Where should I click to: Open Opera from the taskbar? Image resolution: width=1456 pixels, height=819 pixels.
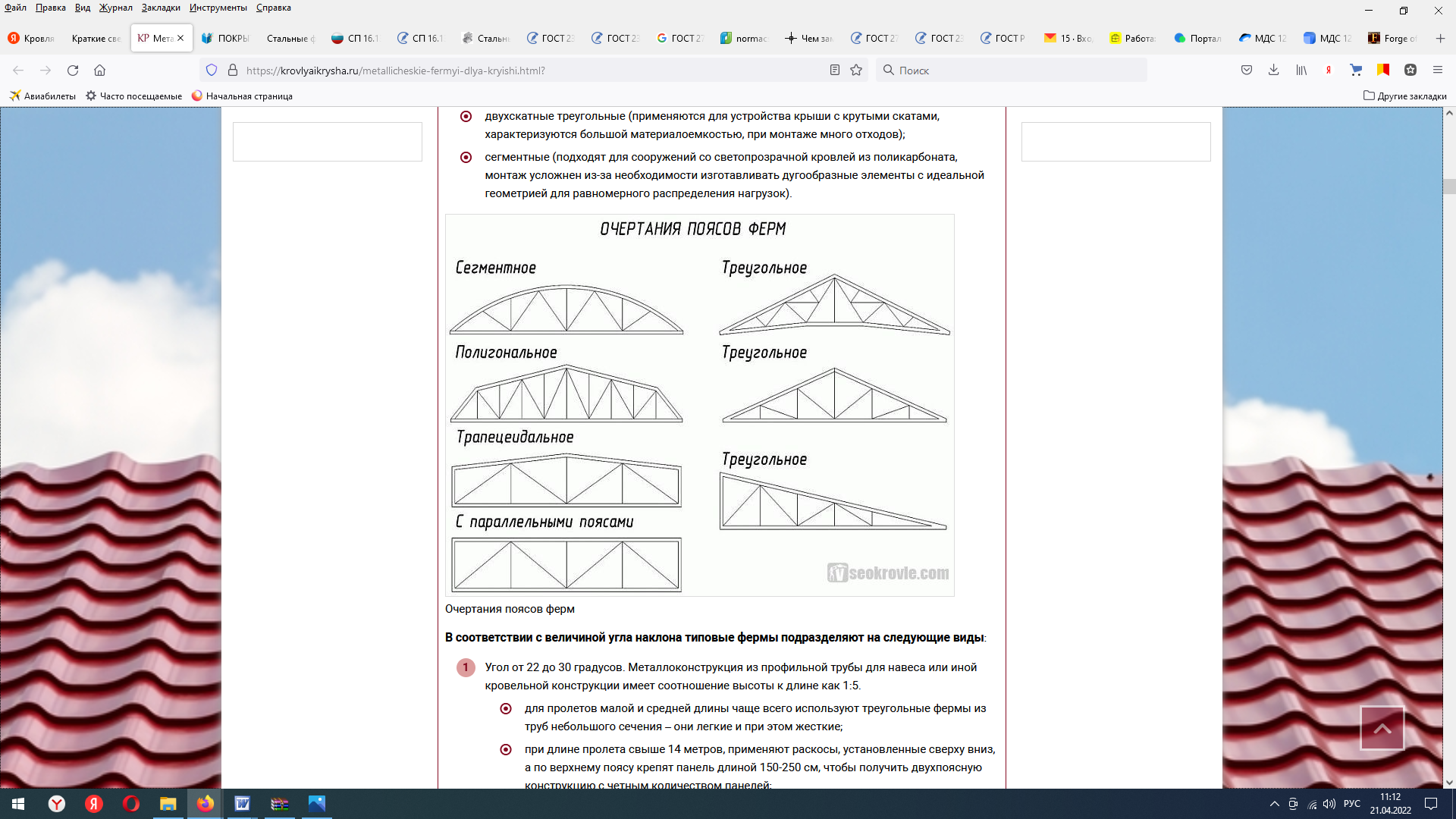(130, 804)
